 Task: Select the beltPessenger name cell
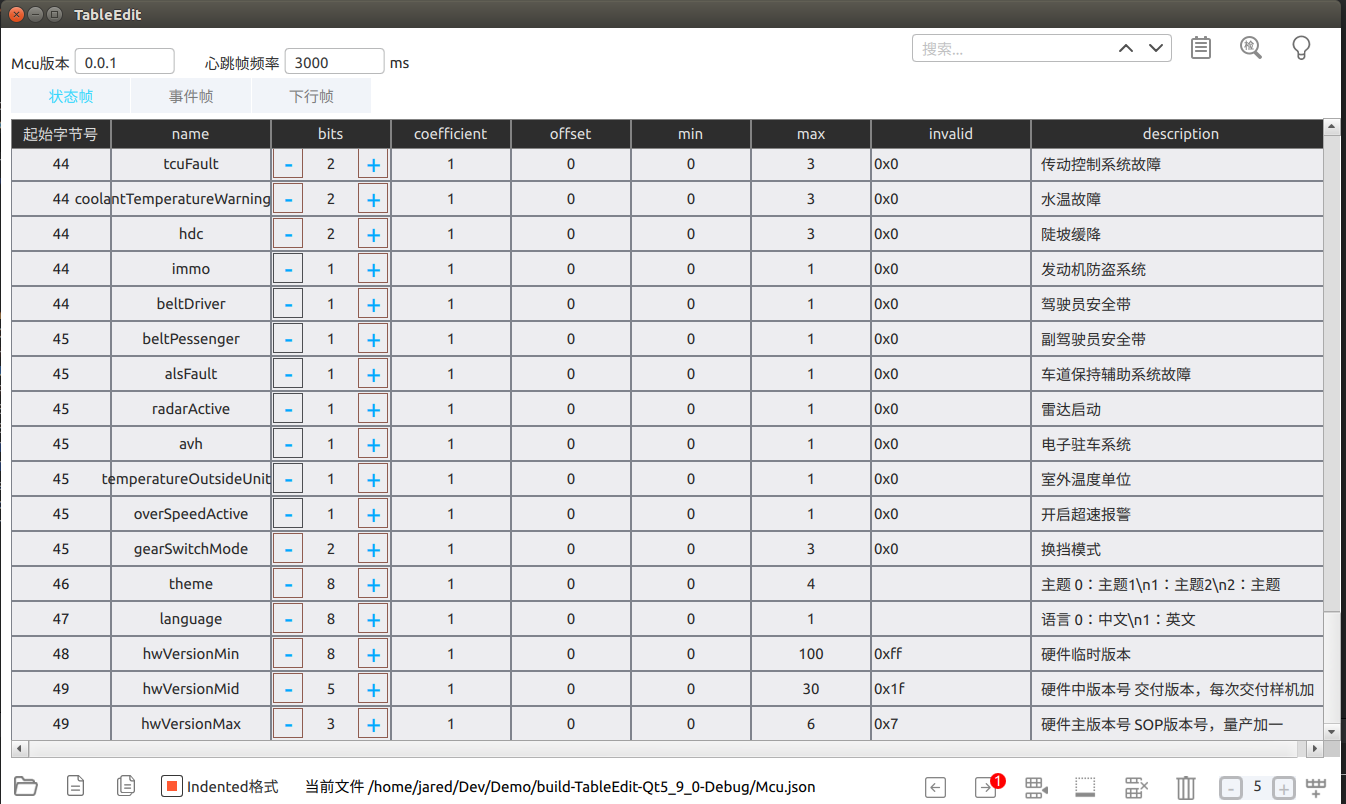pyautogui.click(x=191, y=339)
